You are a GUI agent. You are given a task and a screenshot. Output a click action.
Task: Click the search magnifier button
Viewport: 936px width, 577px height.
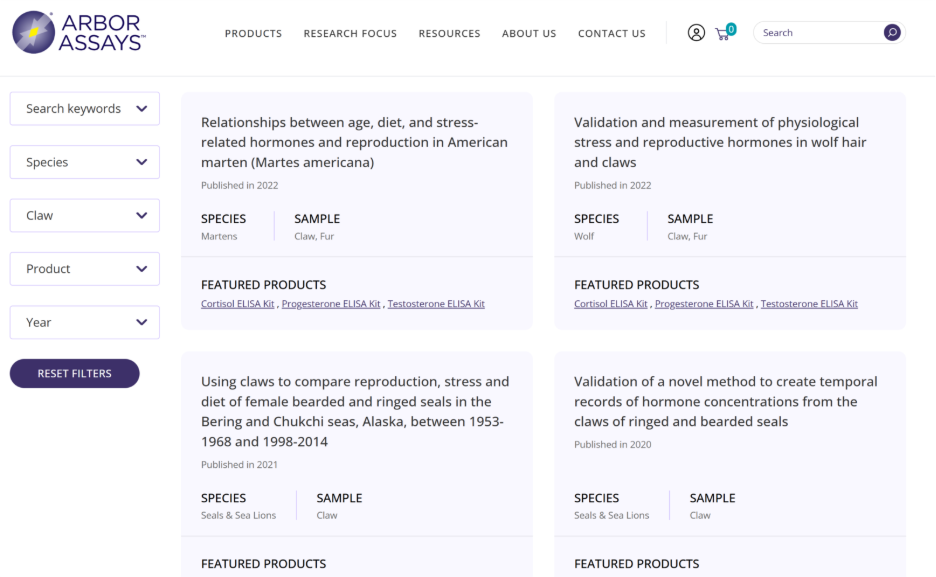click(x=891, y=33)
